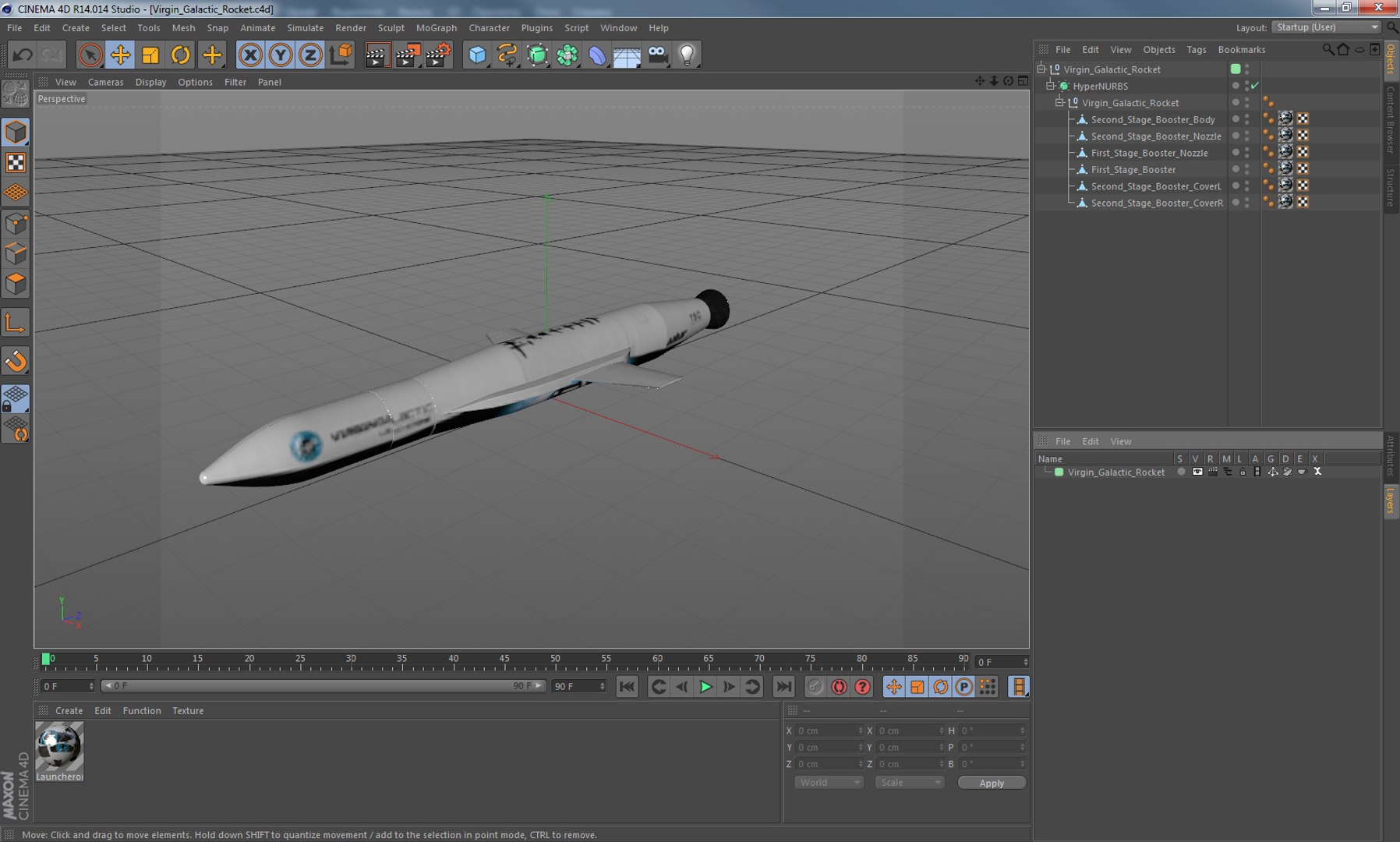Add a Cube primitive object
The image size is (1400, 842).
tap(477, 55)
